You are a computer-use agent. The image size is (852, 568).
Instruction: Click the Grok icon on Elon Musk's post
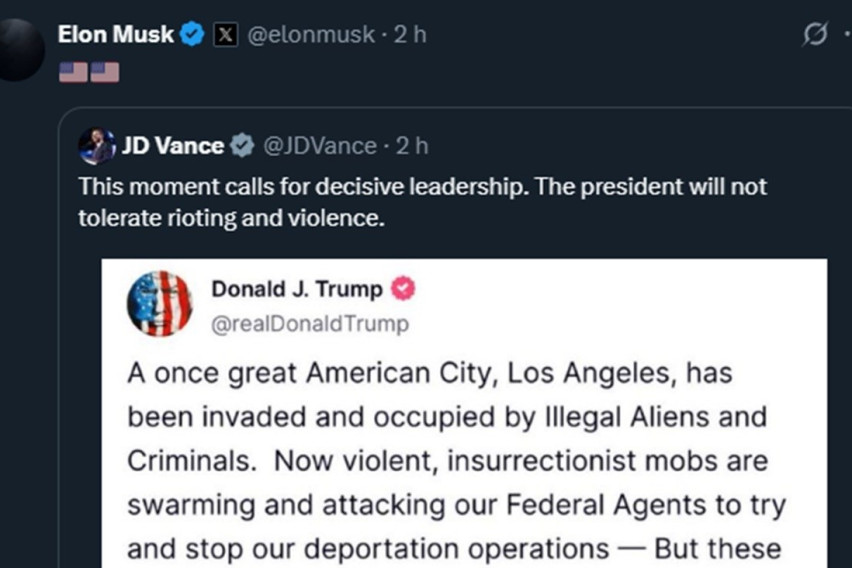click(815, 35)
